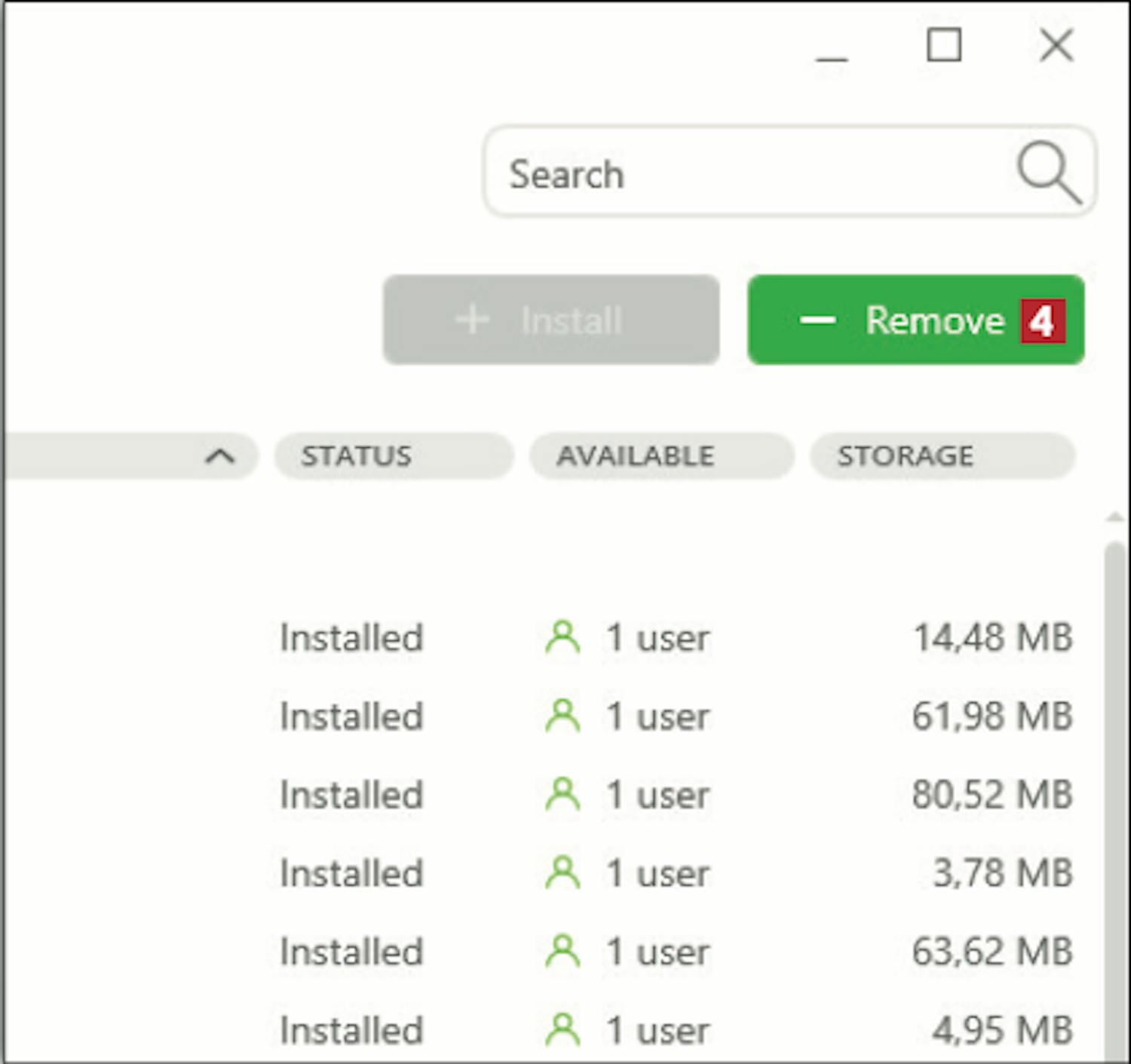Click user icon in the 4,95 MB row
Screen dimensions: 1131x1064
[562, 1030]
